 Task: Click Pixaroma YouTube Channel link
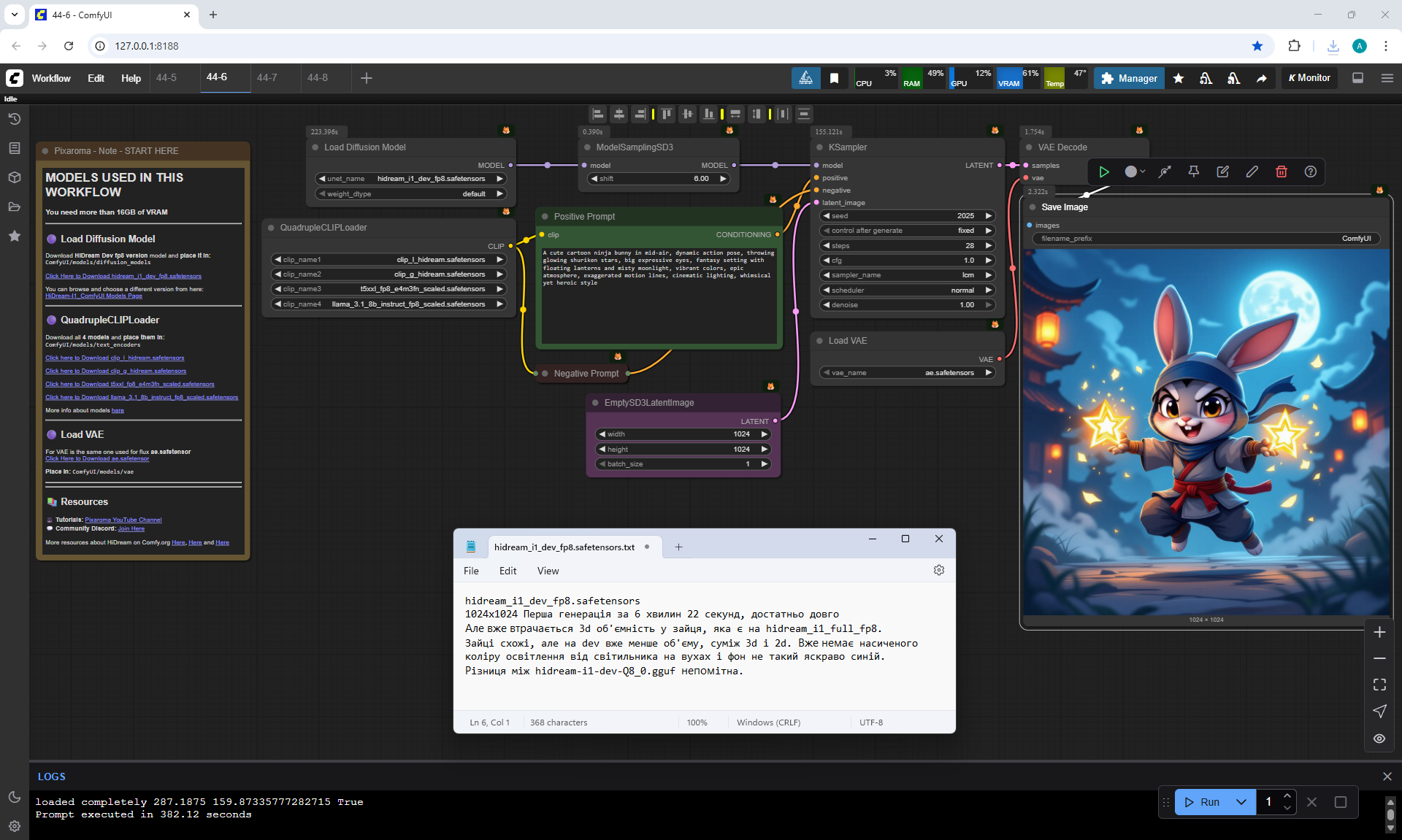pyautogui.click(x=123, y=520)
